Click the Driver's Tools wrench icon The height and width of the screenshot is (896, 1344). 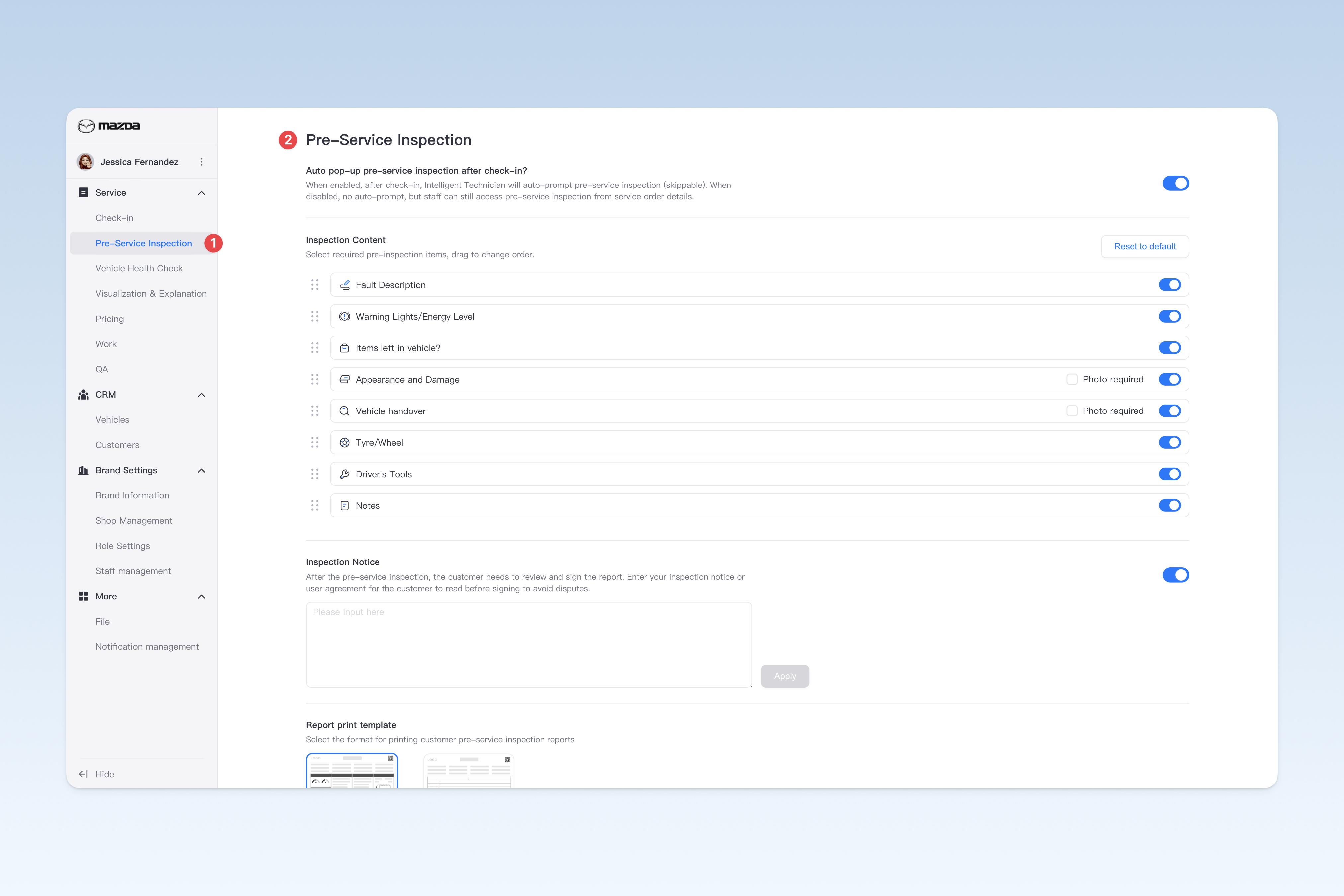(x=345, y=474)
